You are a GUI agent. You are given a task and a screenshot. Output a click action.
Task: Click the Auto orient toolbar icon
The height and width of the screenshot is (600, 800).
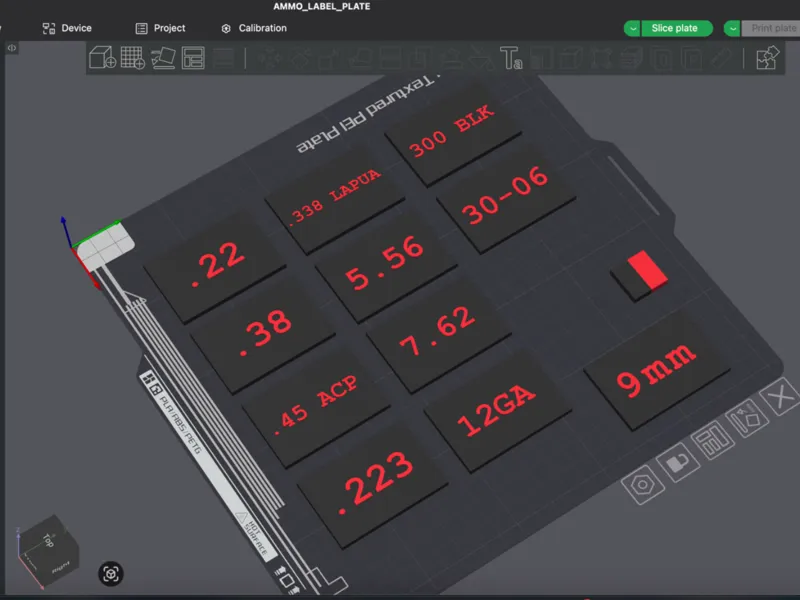pyautogui.click(x=163, y=58)
